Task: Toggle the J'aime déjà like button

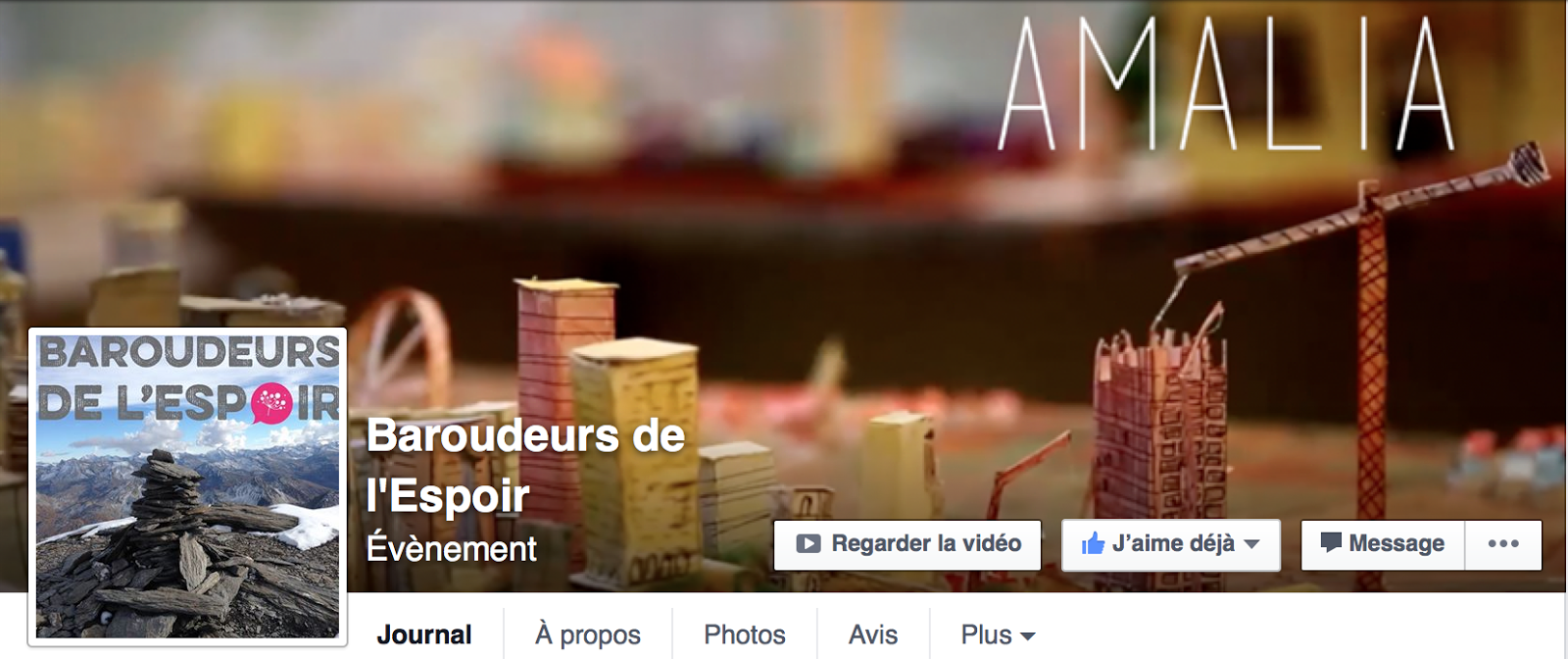Action: 1171,544
